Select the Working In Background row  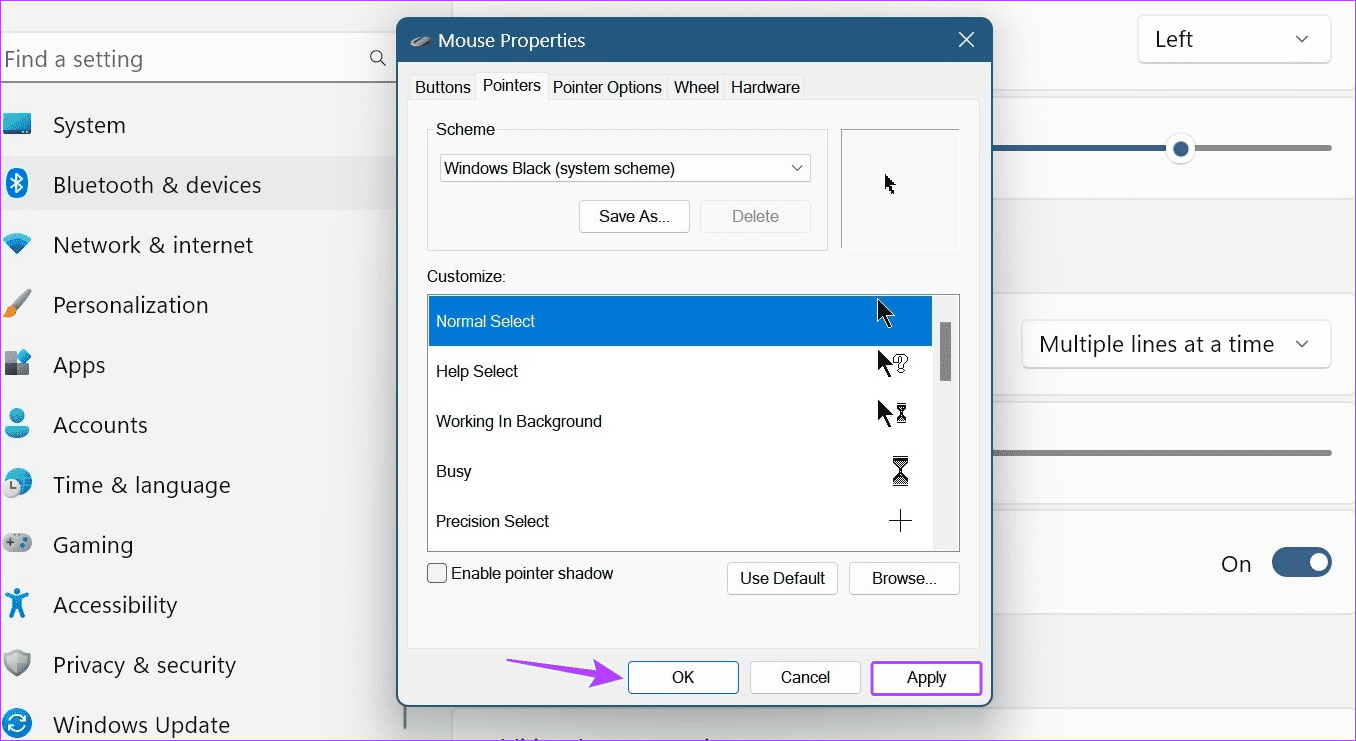coord(680,421)
